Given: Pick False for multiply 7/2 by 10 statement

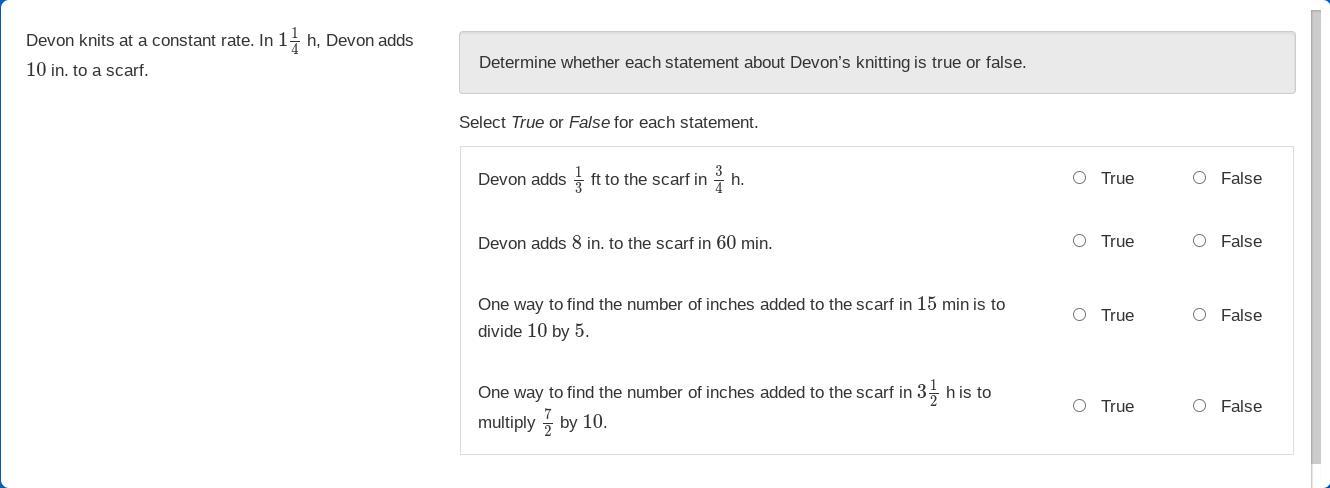Looking at the screenshot, I should 1199,406.
